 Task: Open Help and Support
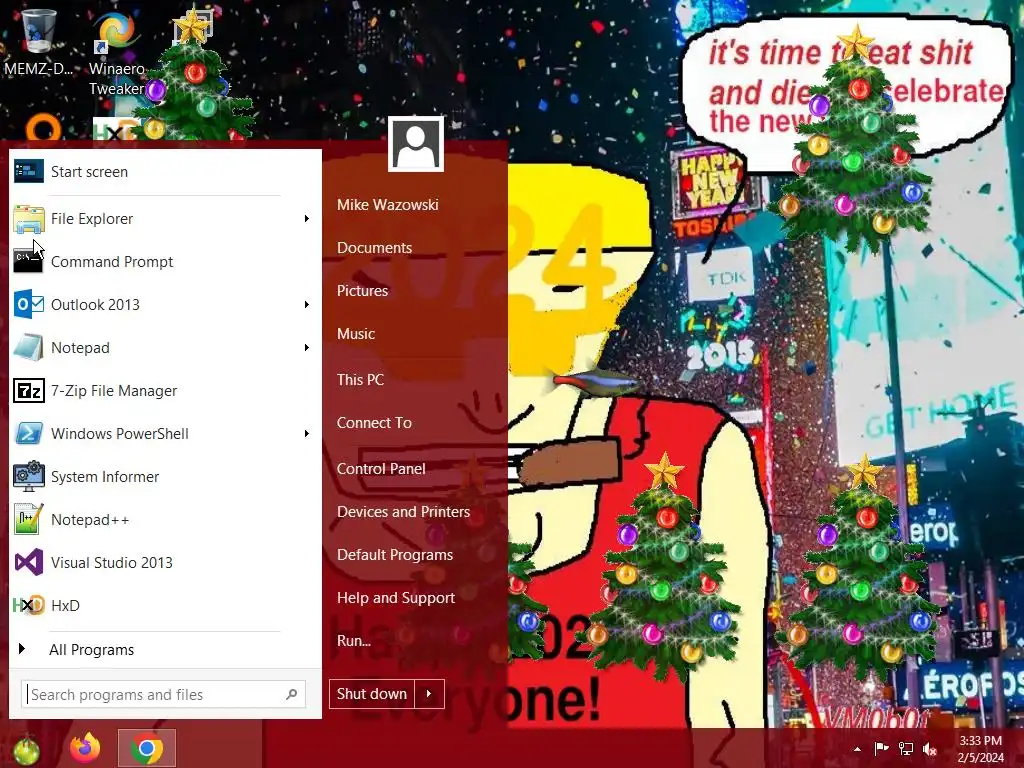pos(396,598)
